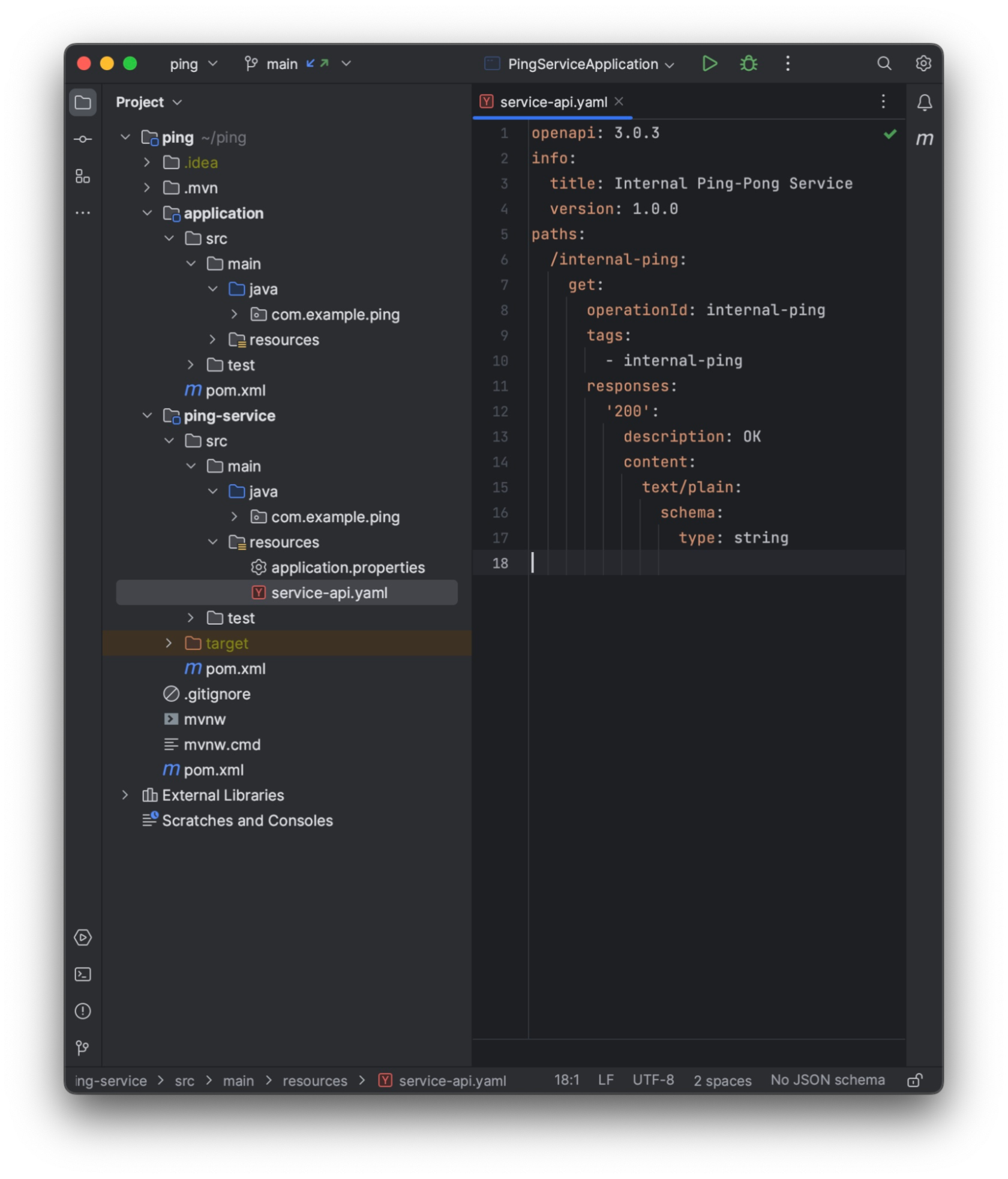
Task: Open the Commit tool window
Action: [x=83, y=138]
